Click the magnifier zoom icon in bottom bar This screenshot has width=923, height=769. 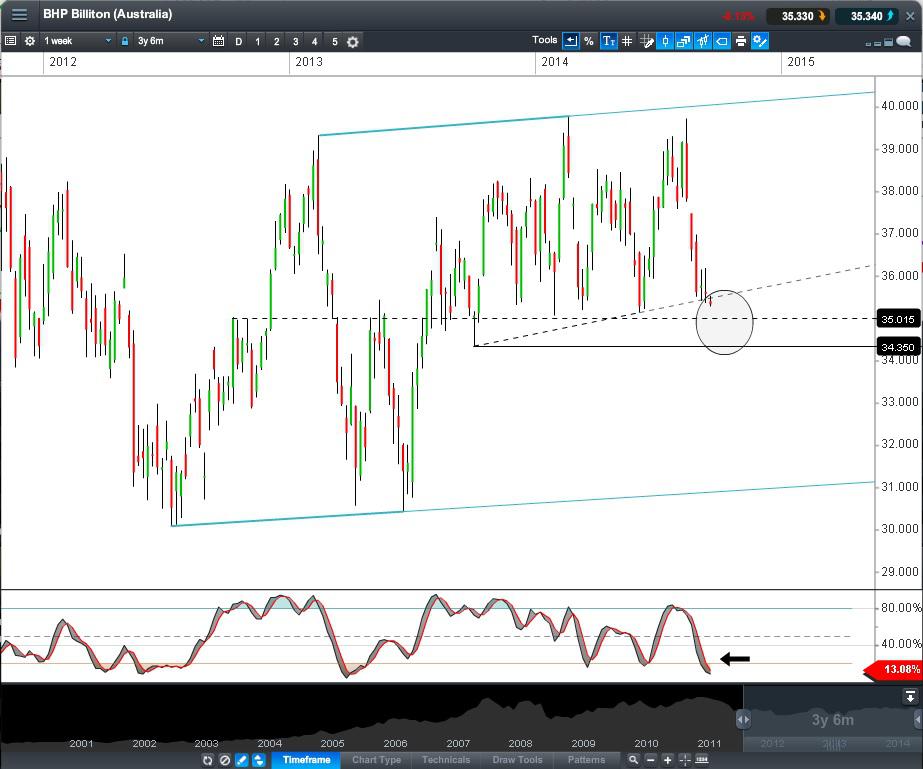pyautogui.click(x=633, y=760)
